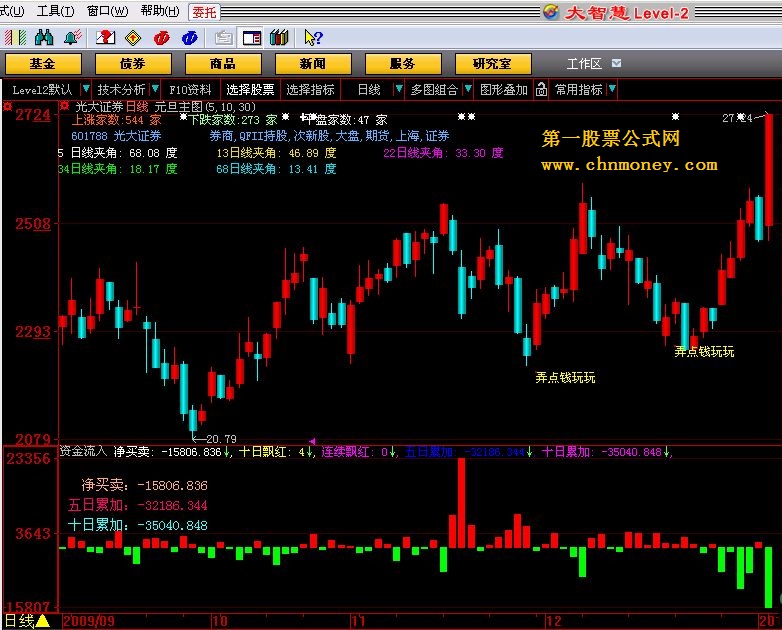Click 图形叠加 in the chart toolbar
782x630 pixels.
[x=504, y=90]
